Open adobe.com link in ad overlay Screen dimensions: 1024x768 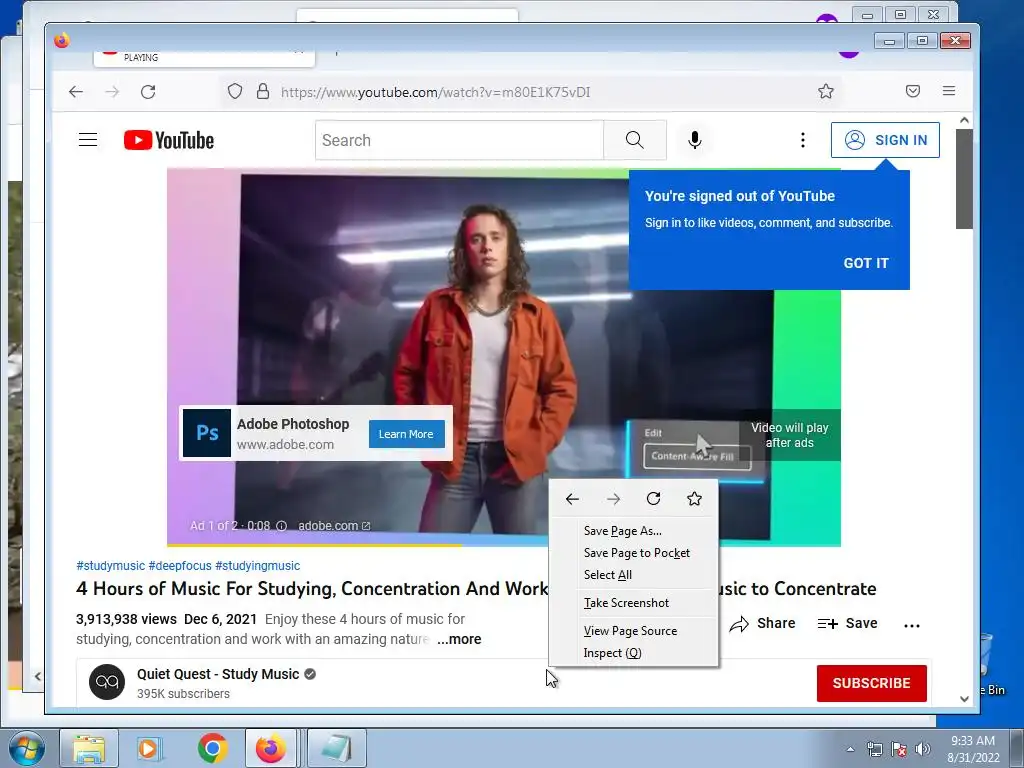[x=334, y=526]
